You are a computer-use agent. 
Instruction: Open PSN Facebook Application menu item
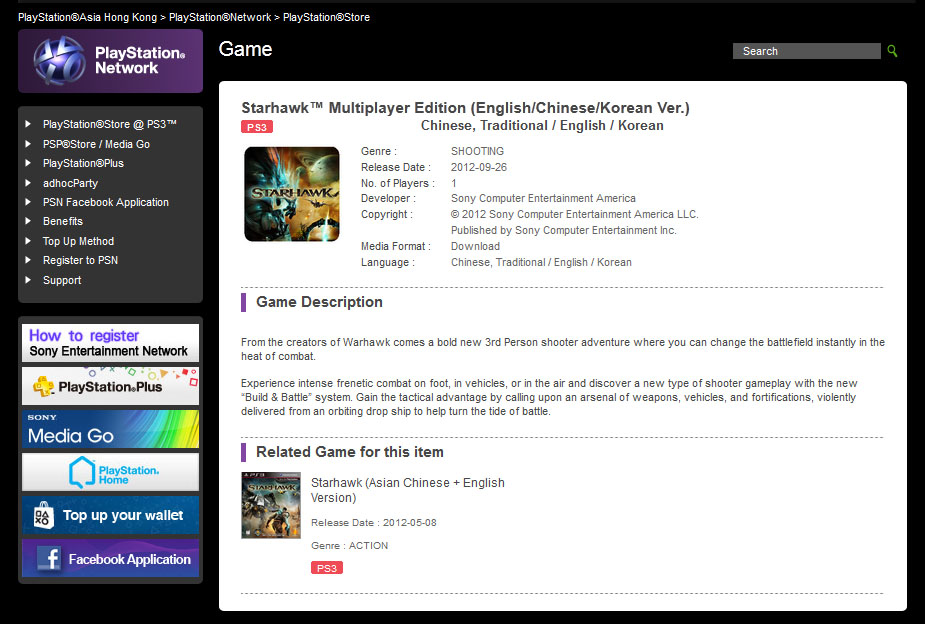106,202
